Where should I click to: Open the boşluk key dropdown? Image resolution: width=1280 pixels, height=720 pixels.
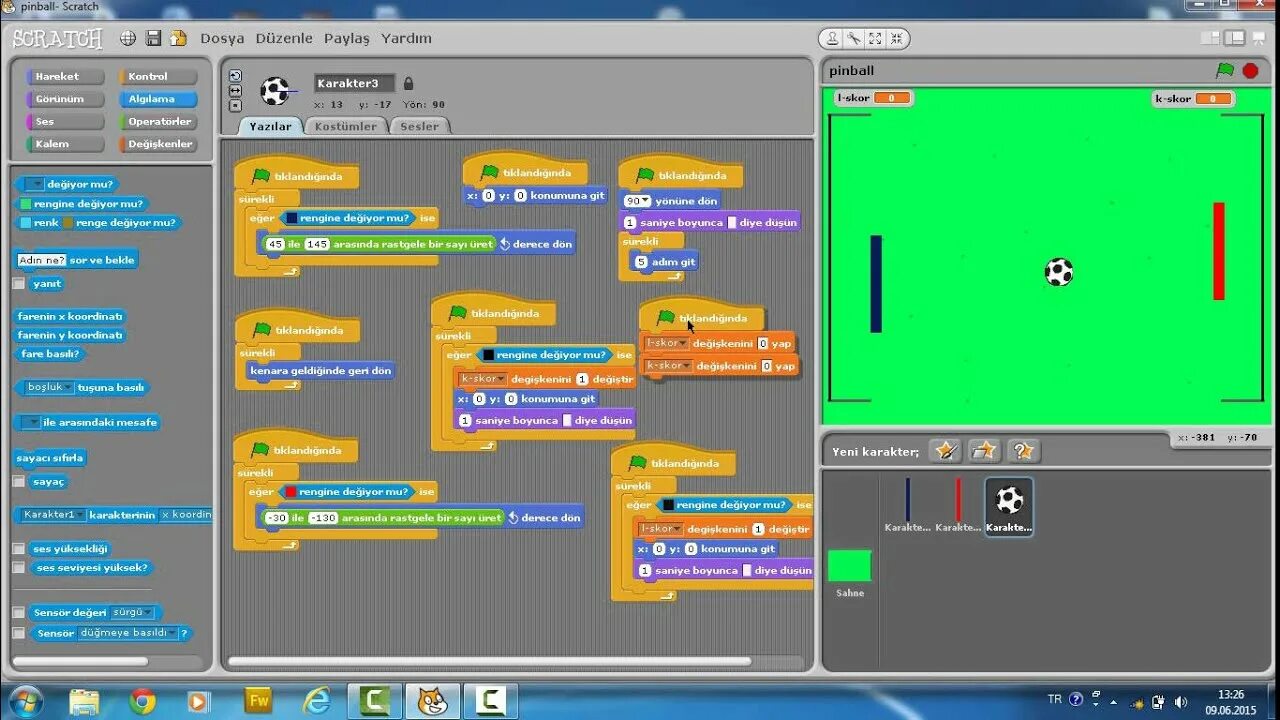pos(49,387)
